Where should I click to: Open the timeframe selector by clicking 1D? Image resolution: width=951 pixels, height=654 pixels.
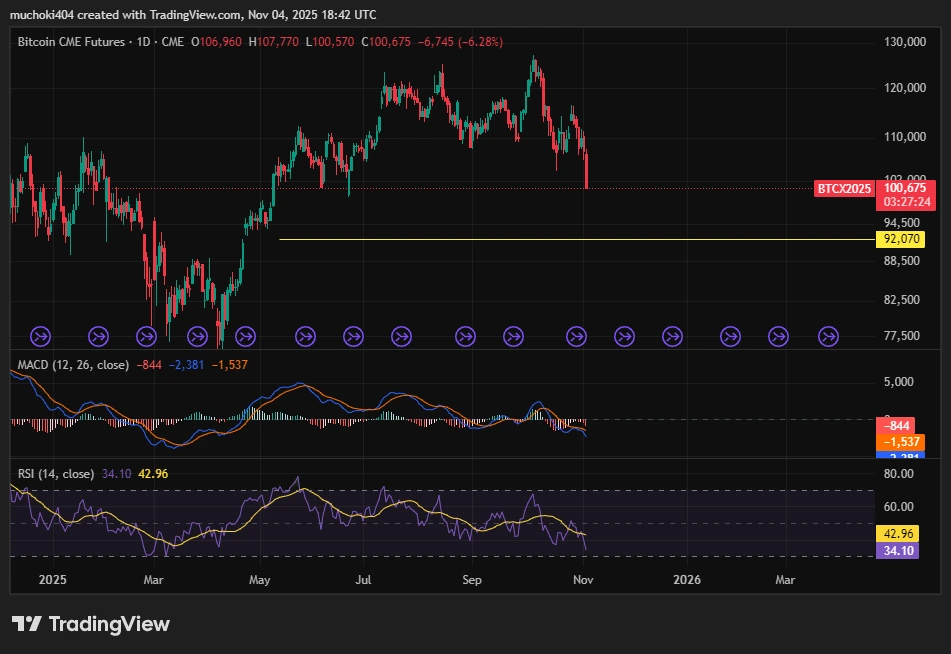(146, 42)
